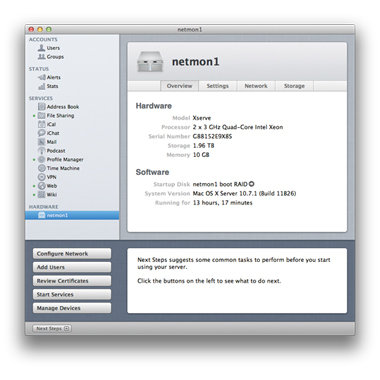Switch to the Settings tab
Screen dimensions: 380x380
pos(217,86)
